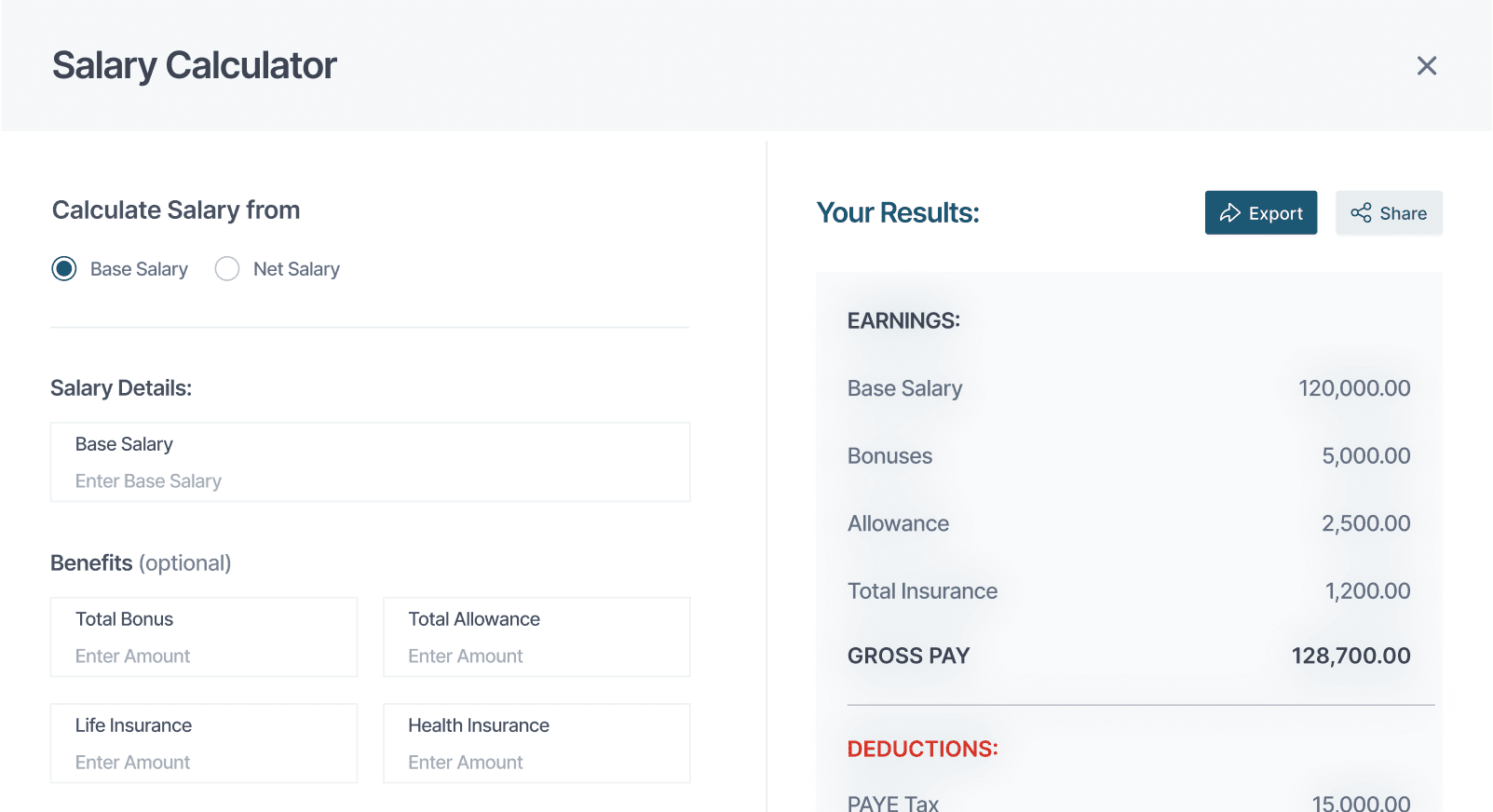This screenshot has width=1493, height=812.
Task: Click the DEDUCTIONS section heading
Action: pos(922,749)
